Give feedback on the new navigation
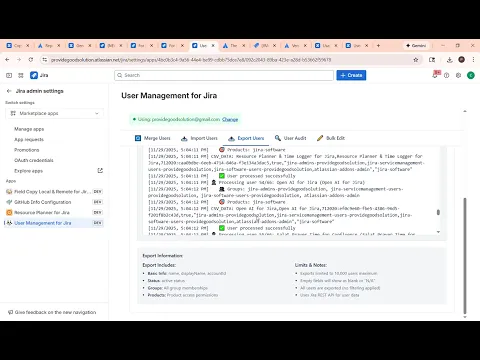This screenshot has width=480, height=360. tap(52, 312)
